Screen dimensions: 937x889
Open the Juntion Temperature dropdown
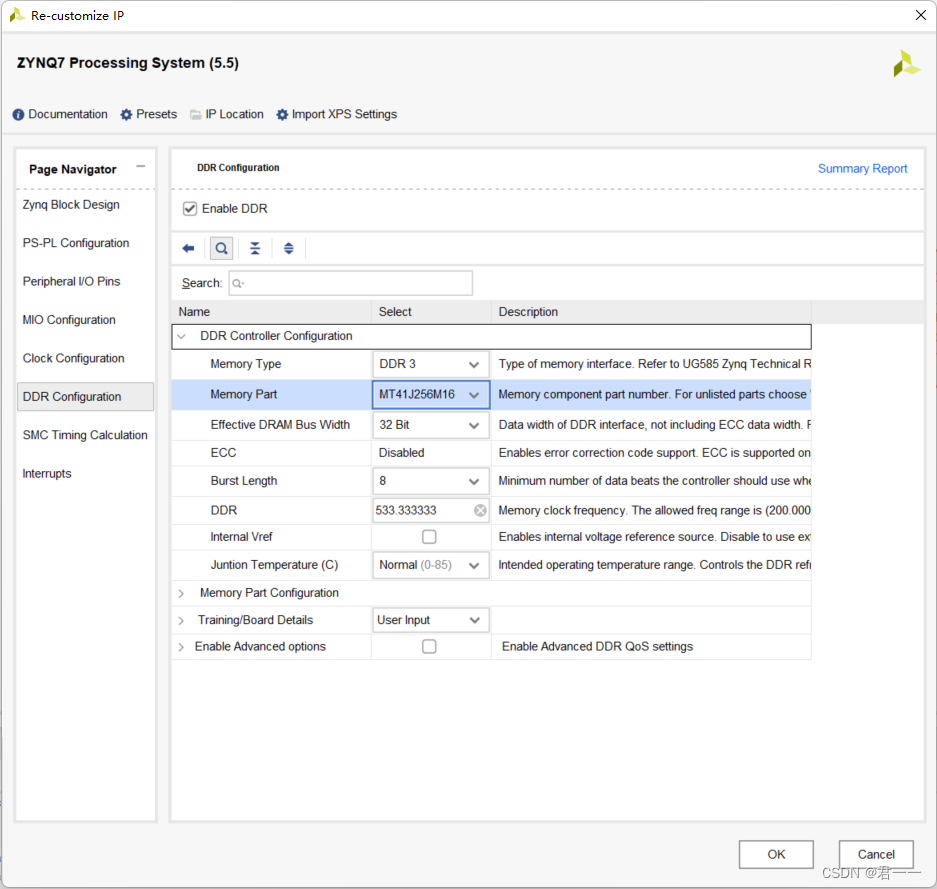pos(430,565)
